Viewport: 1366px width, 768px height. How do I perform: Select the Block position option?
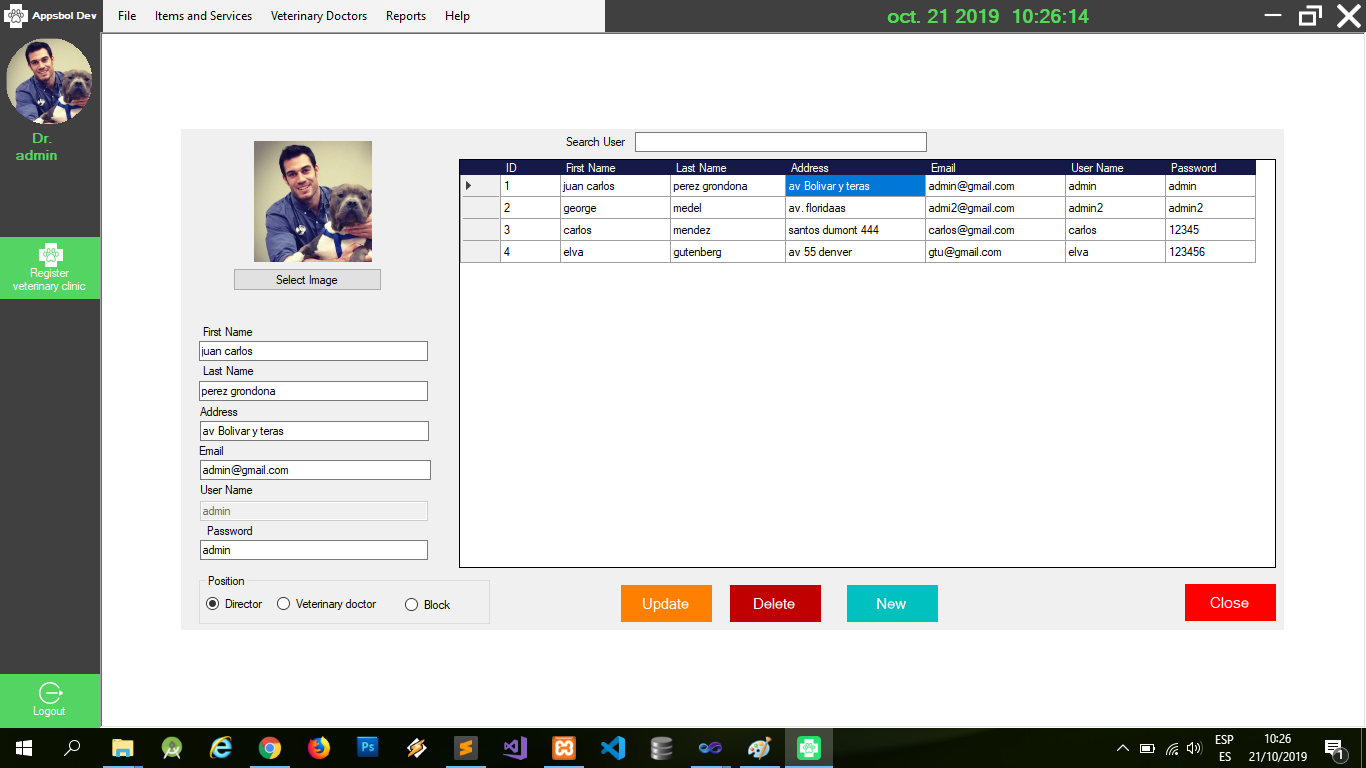[x=410, y=604]
